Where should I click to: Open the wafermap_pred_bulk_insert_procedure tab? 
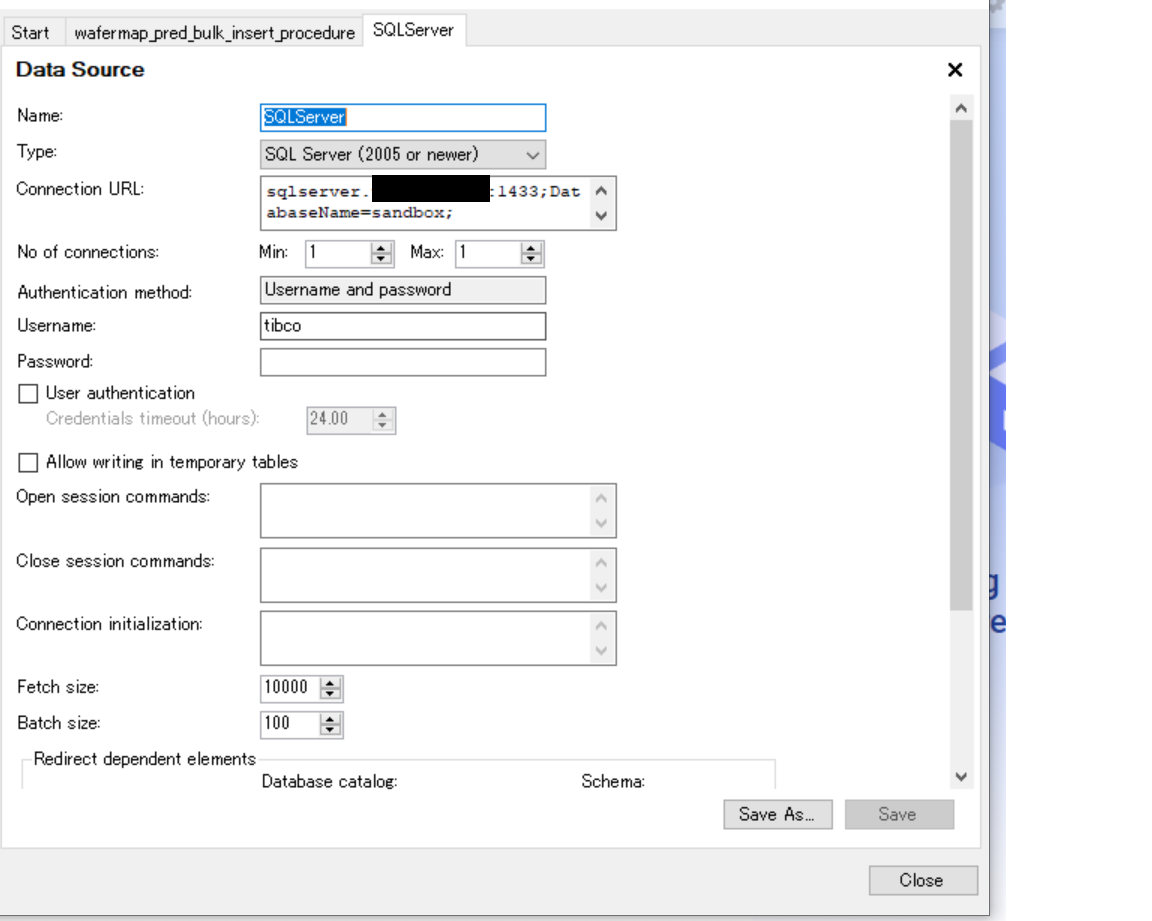[x=215, y=33]
